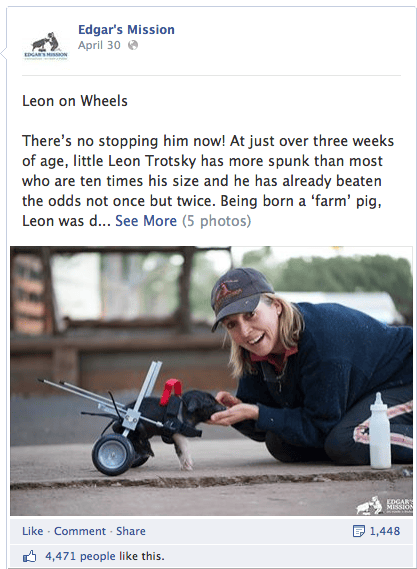Open the Edgar's Mission page name link
The width and height of the screenshot is (417, 569).
tap(126, 30)
